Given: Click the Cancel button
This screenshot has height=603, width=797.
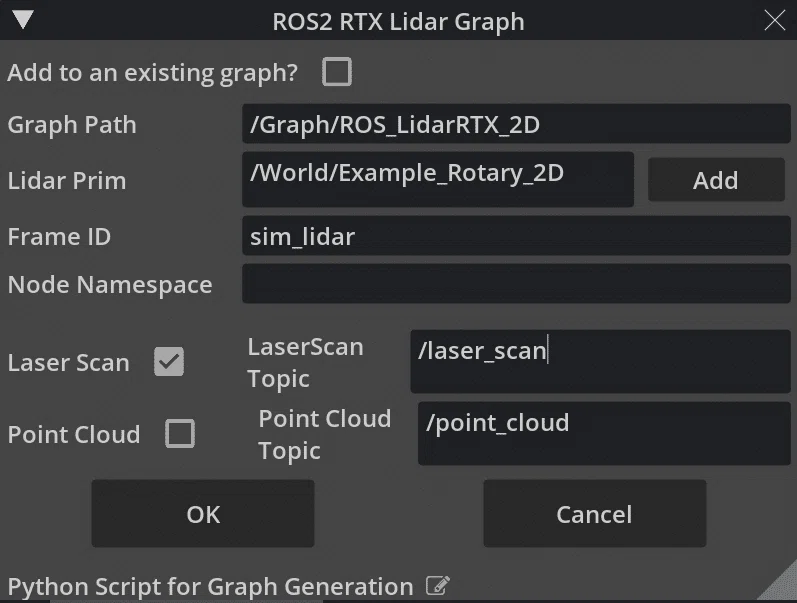Looking at the screenshot, I should click(595, 514).
